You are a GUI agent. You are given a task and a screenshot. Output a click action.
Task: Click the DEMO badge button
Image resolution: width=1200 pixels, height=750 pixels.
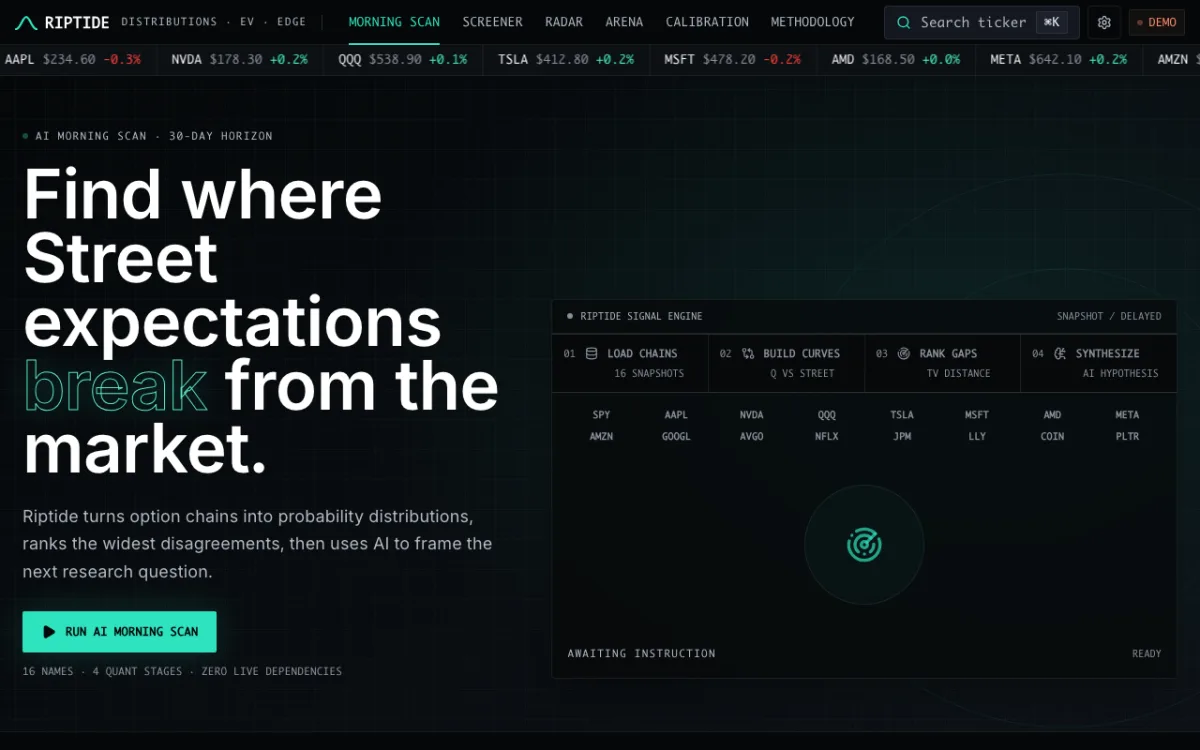[x=1157, y=22]
